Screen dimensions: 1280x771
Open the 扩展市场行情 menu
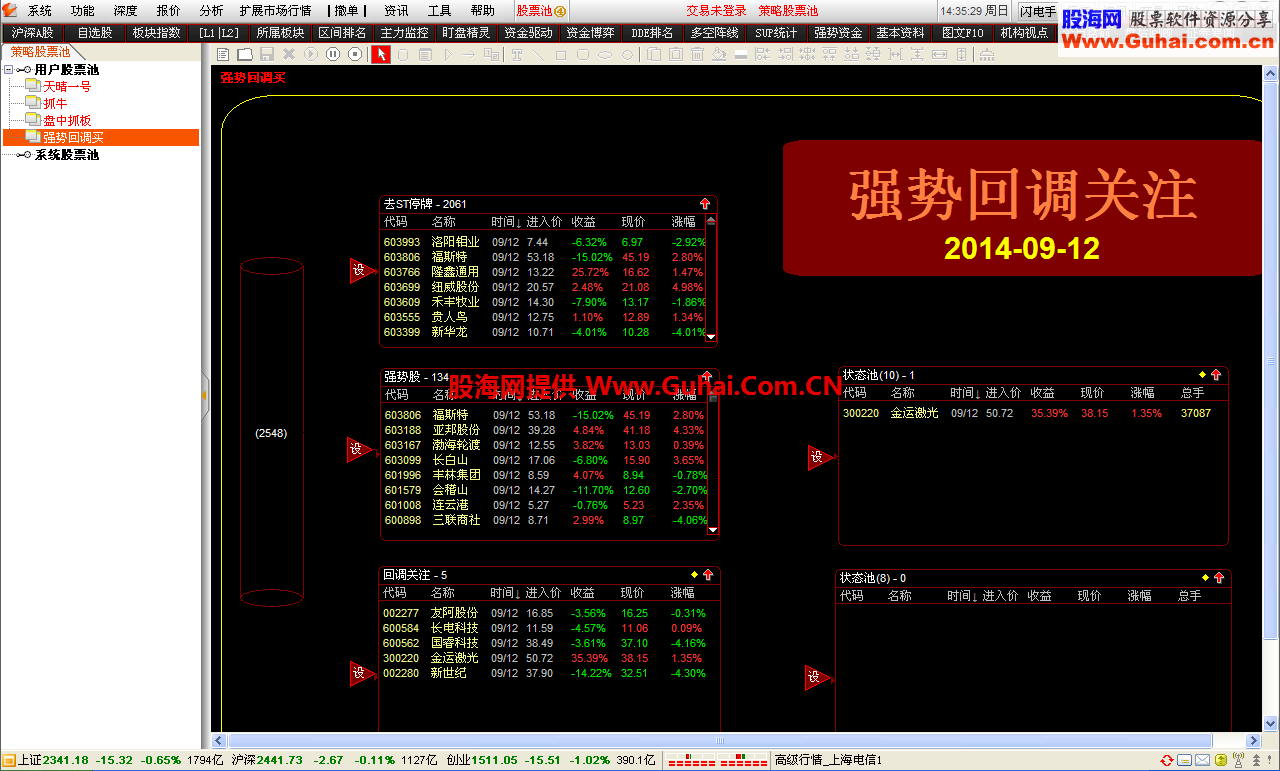pyautogui.click(x=275, y=11)
